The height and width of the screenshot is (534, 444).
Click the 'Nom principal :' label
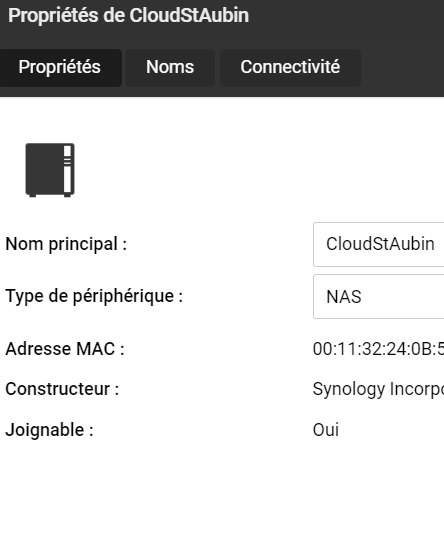(66, 244)
